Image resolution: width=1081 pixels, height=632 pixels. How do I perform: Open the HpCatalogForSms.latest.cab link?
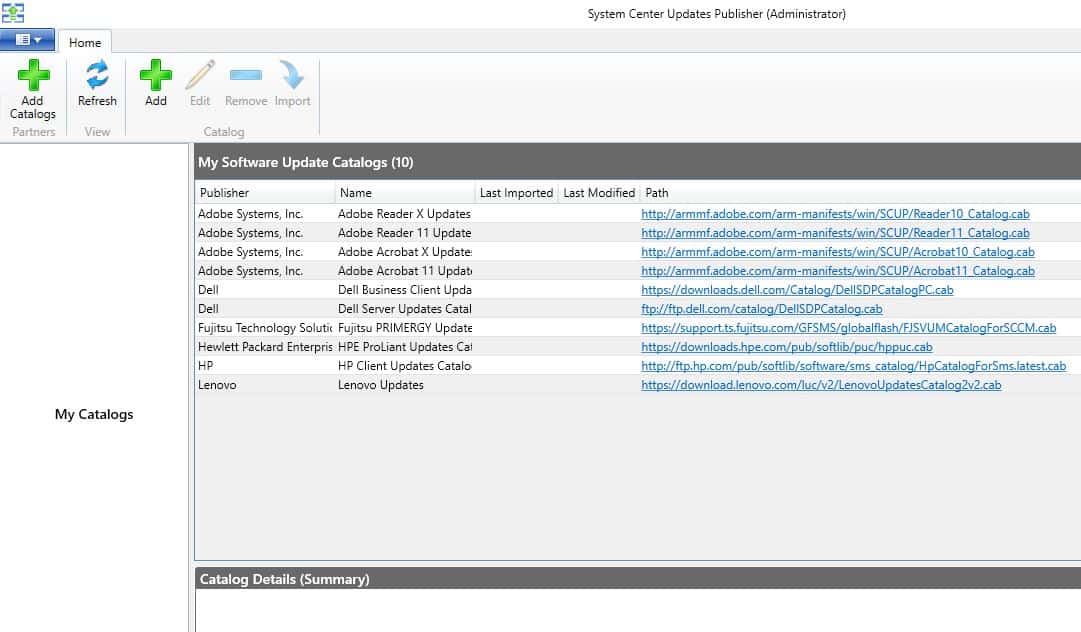coord(853,366)
